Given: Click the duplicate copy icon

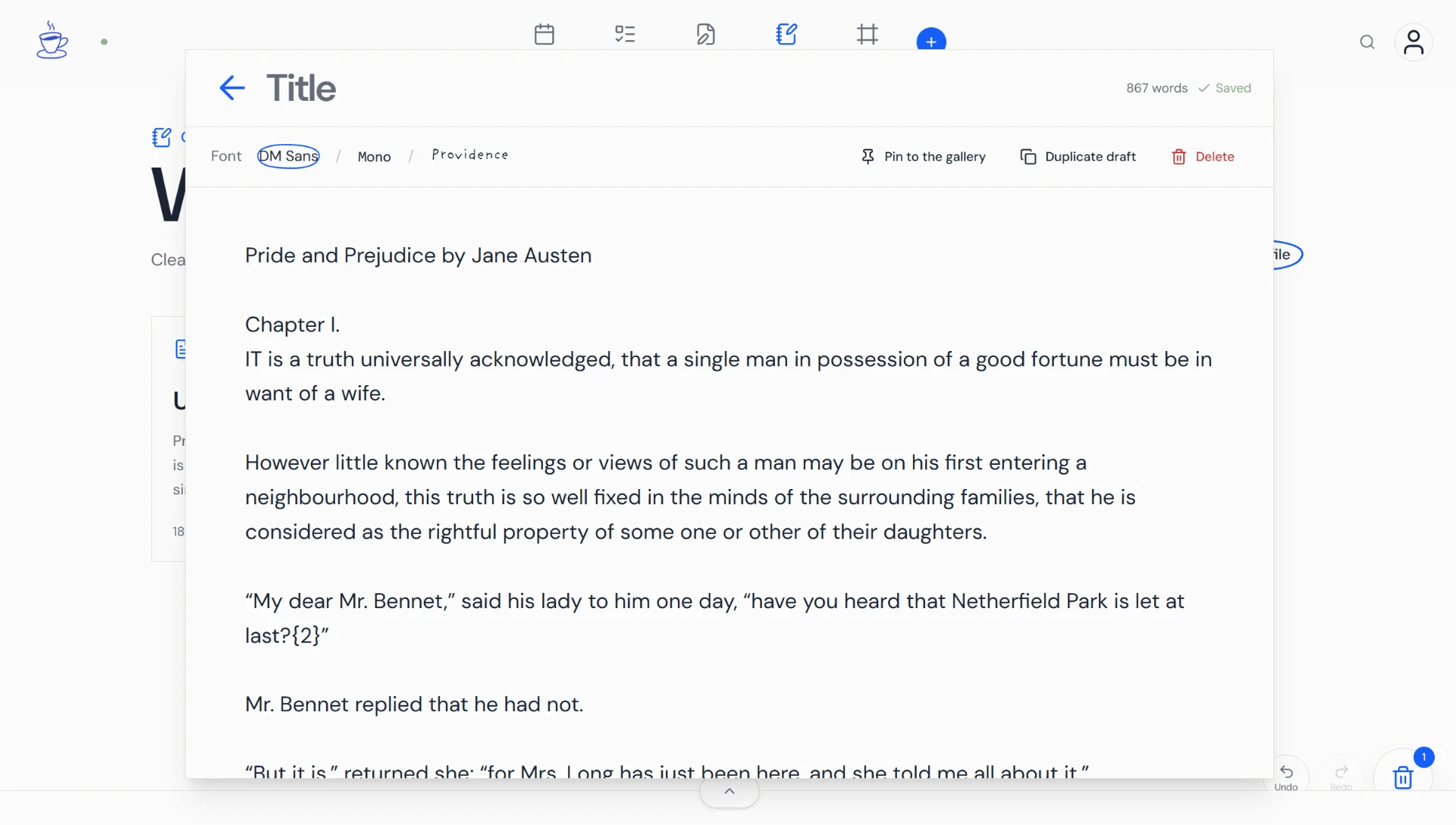Looking at the screenshot, I should point(1028,156).
